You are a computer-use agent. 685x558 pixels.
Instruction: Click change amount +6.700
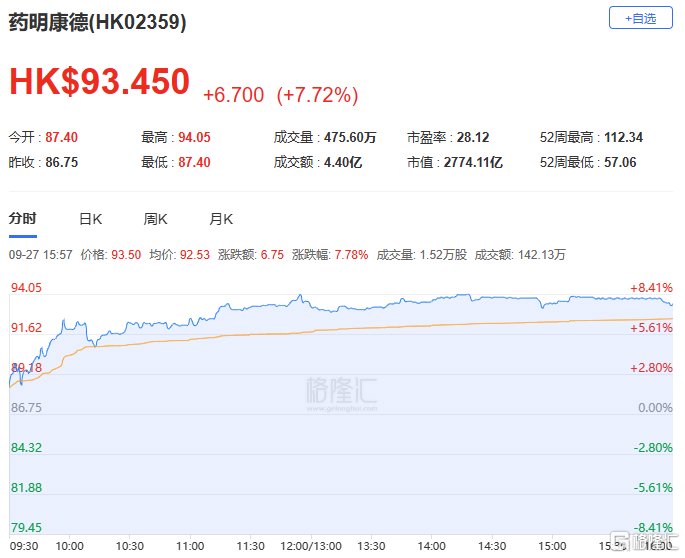pyautogui.click(x=234, y=95)
